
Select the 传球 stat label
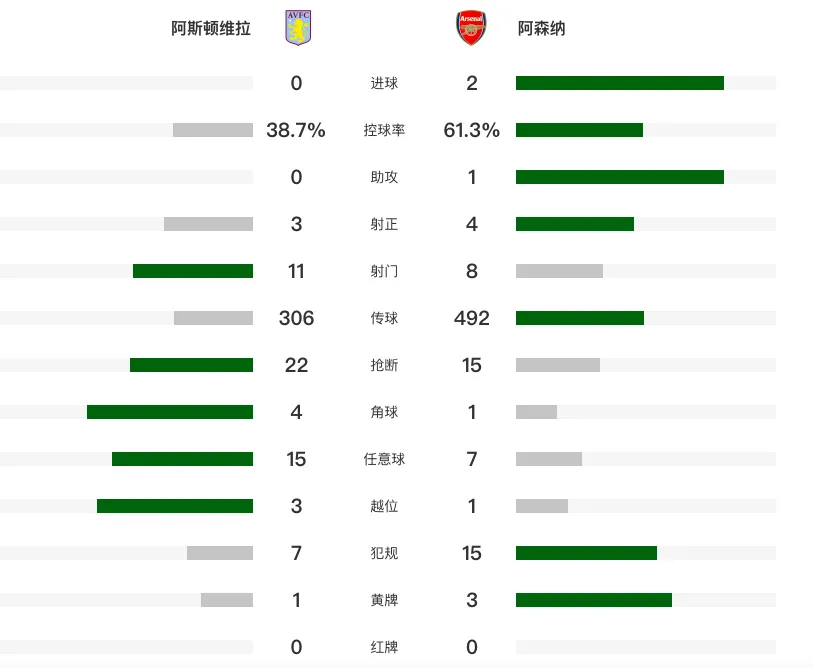[384, 318]
